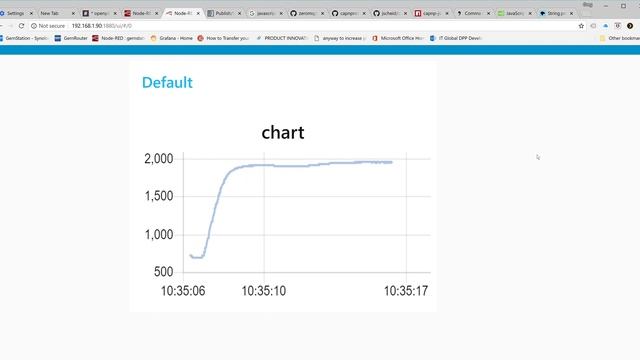The image size is (640, 360).
Task: Open the blue cloud extension icon
Action: click(606, 26)
